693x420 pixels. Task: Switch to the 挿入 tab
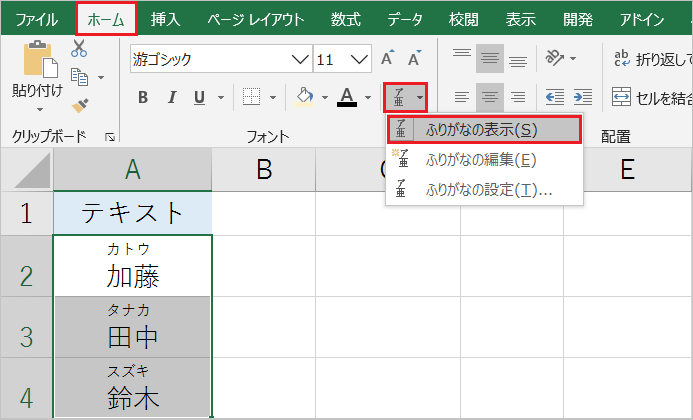pos(165,19)
